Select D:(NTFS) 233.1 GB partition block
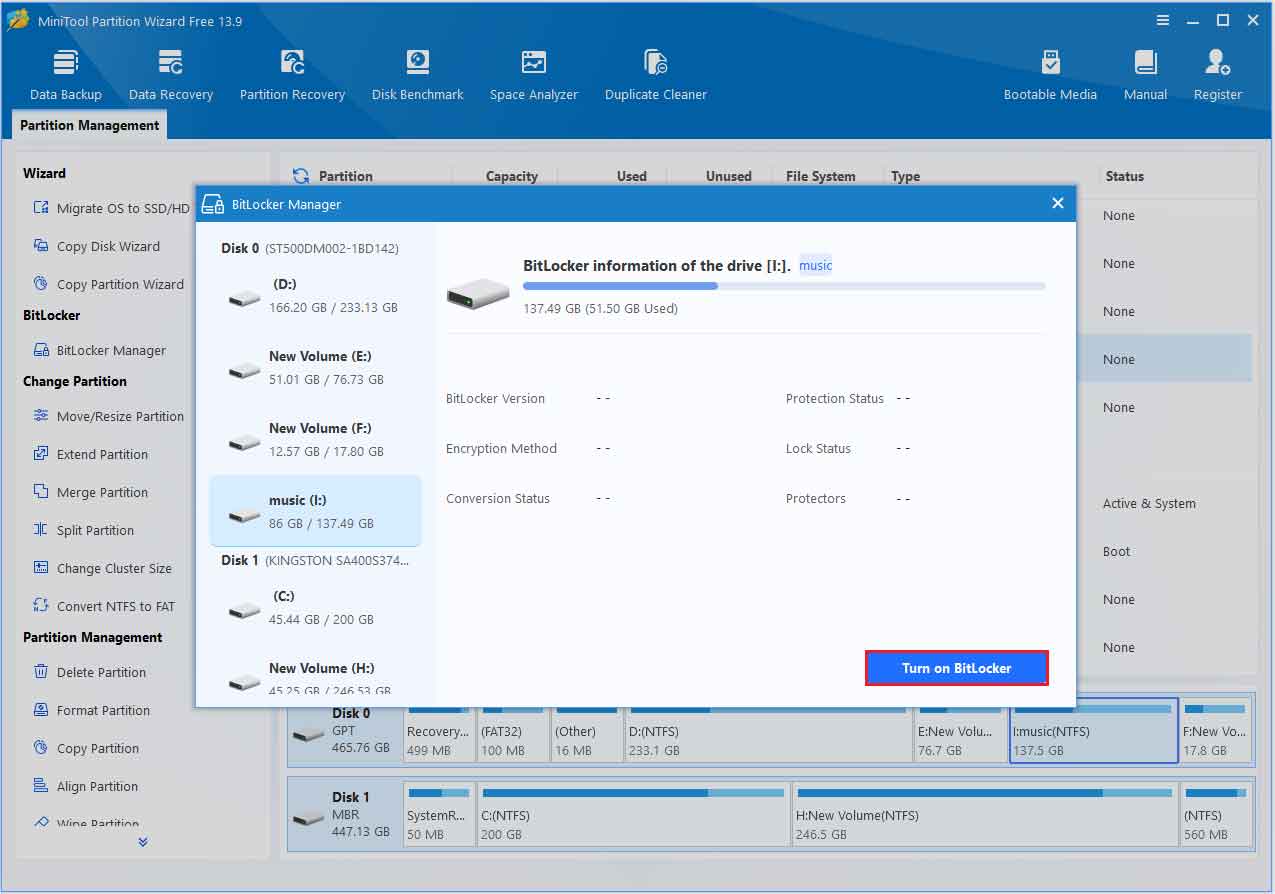 coord(768,731)
